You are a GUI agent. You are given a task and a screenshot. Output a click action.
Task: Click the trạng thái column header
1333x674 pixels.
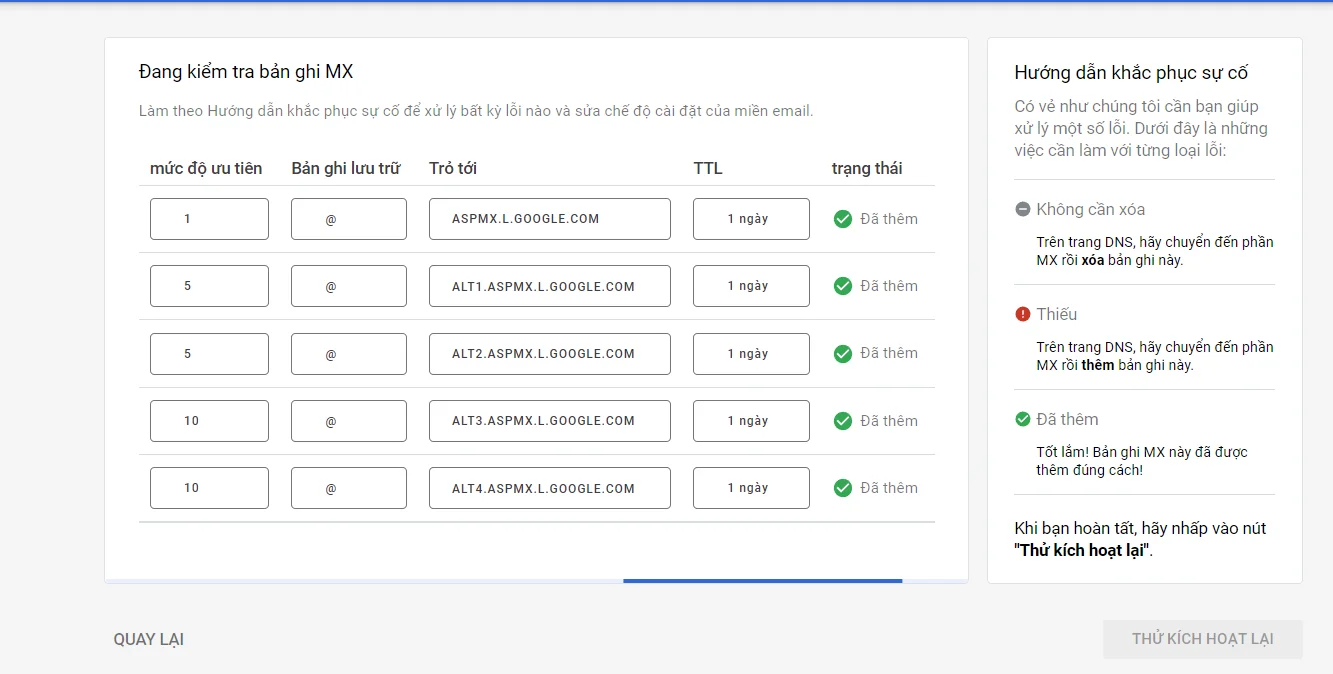coord(867,168)
